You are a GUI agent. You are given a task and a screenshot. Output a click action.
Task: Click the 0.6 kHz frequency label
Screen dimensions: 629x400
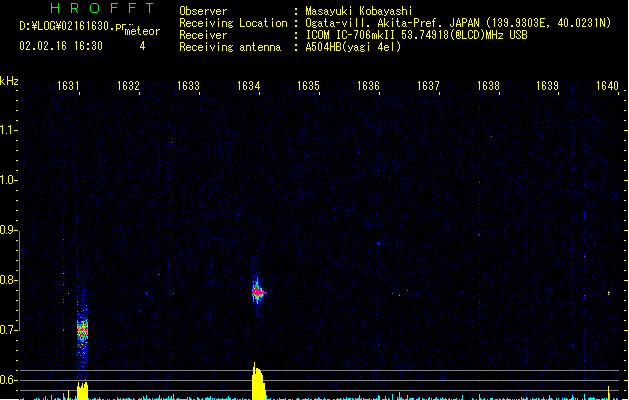point(8,380)
